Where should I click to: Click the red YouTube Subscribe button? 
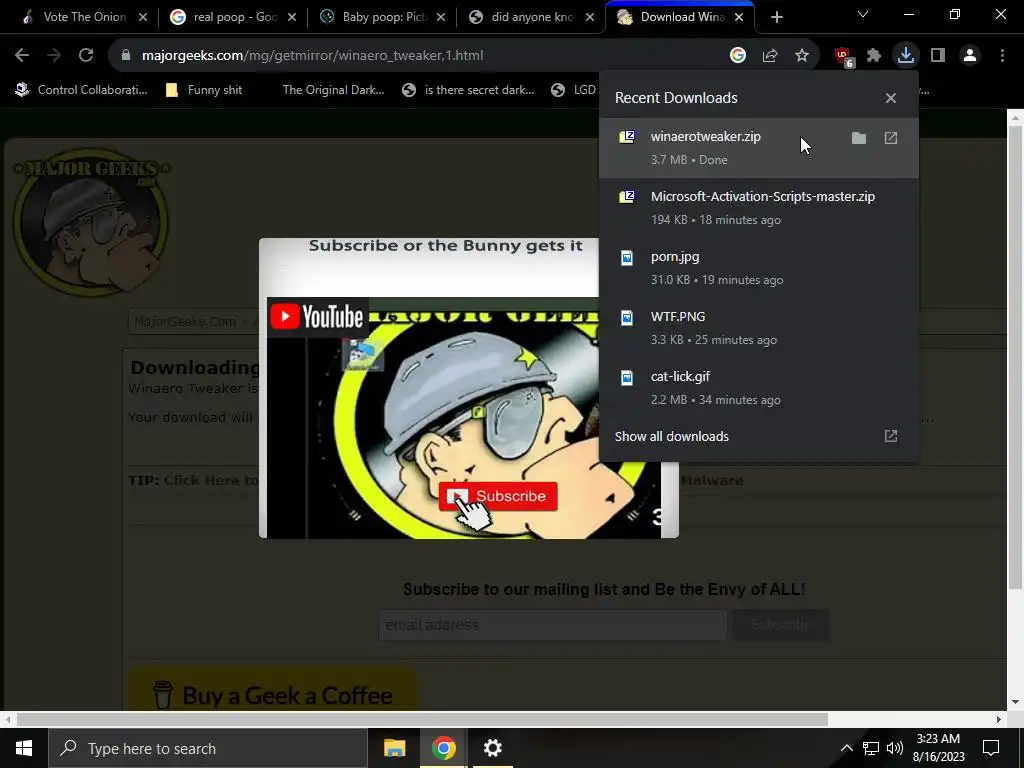pos(498,496)
